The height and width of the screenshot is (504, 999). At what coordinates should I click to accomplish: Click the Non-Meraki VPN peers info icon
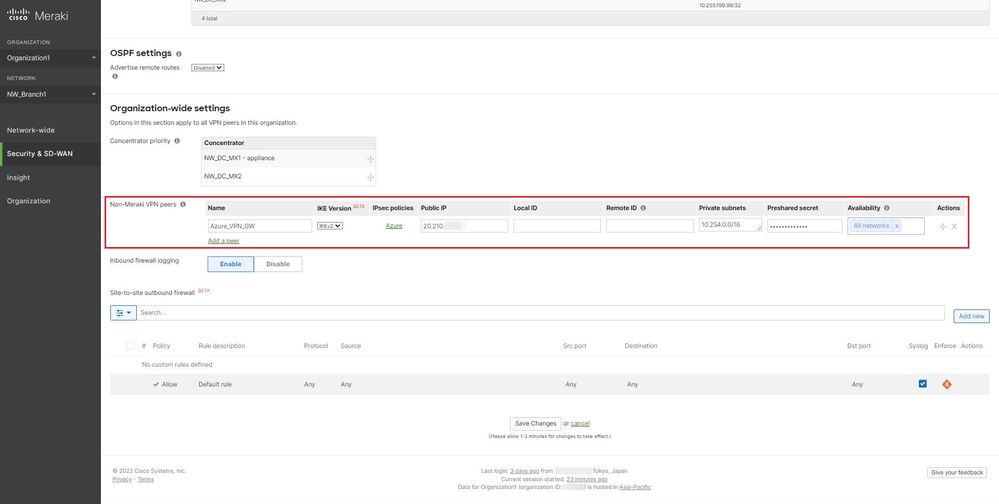pyautogui.click(x=183, y=204)
